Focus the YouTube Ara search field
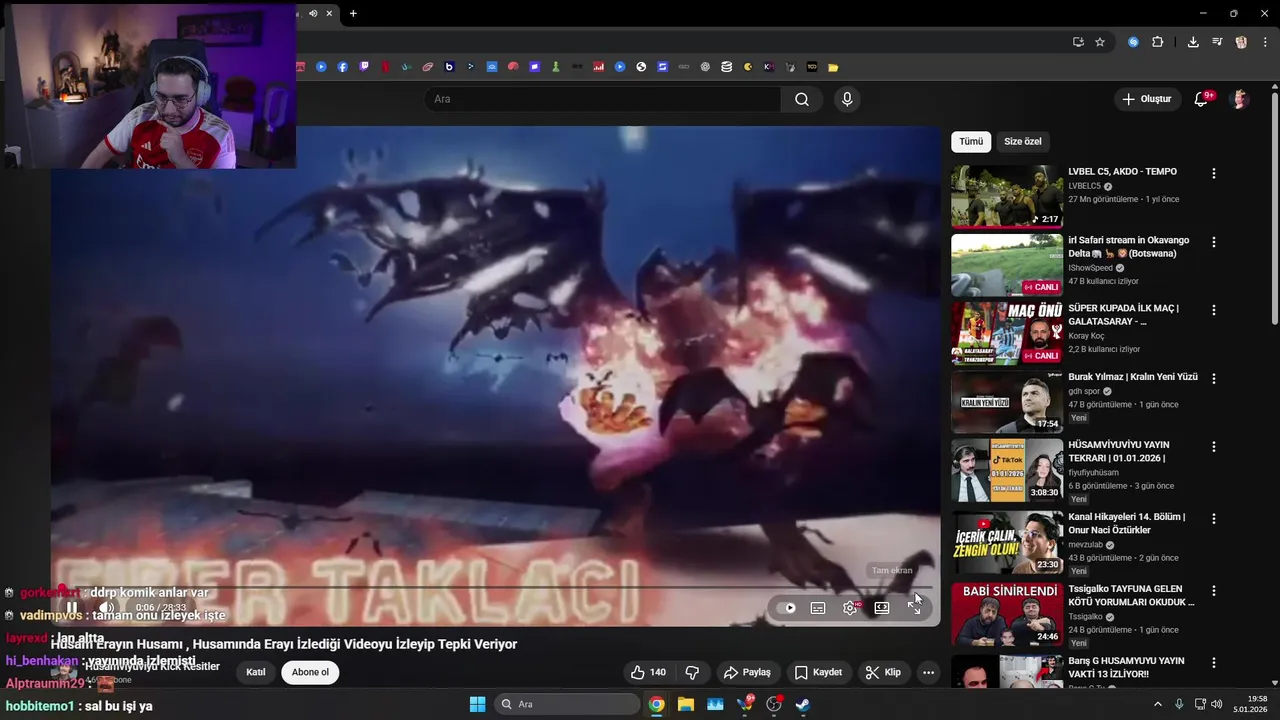This screenshot has height=720, width=1280. (603, 99)
